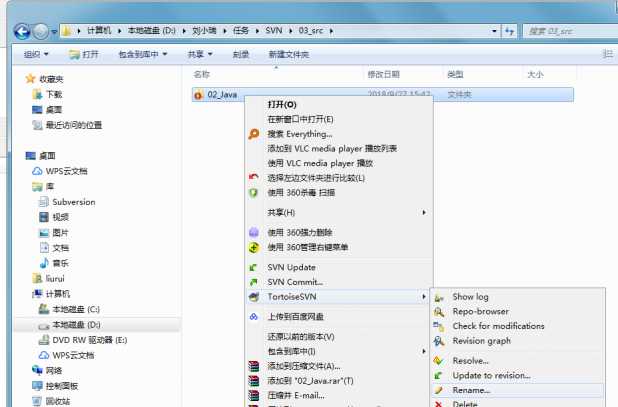Sort by the 类型 column header
618x407 pixels.
pyautogui.click(x=455, y=74)
